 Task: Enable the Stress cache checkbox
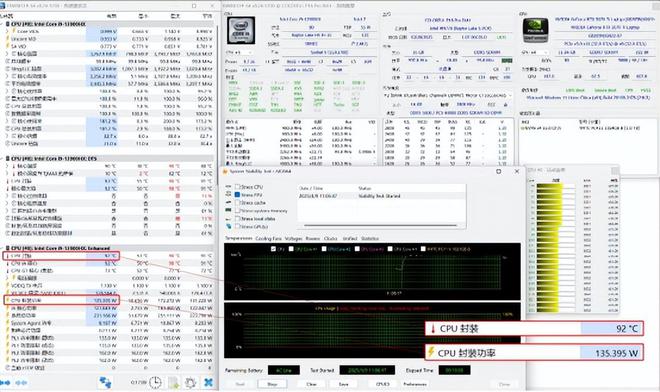point(237,203)
